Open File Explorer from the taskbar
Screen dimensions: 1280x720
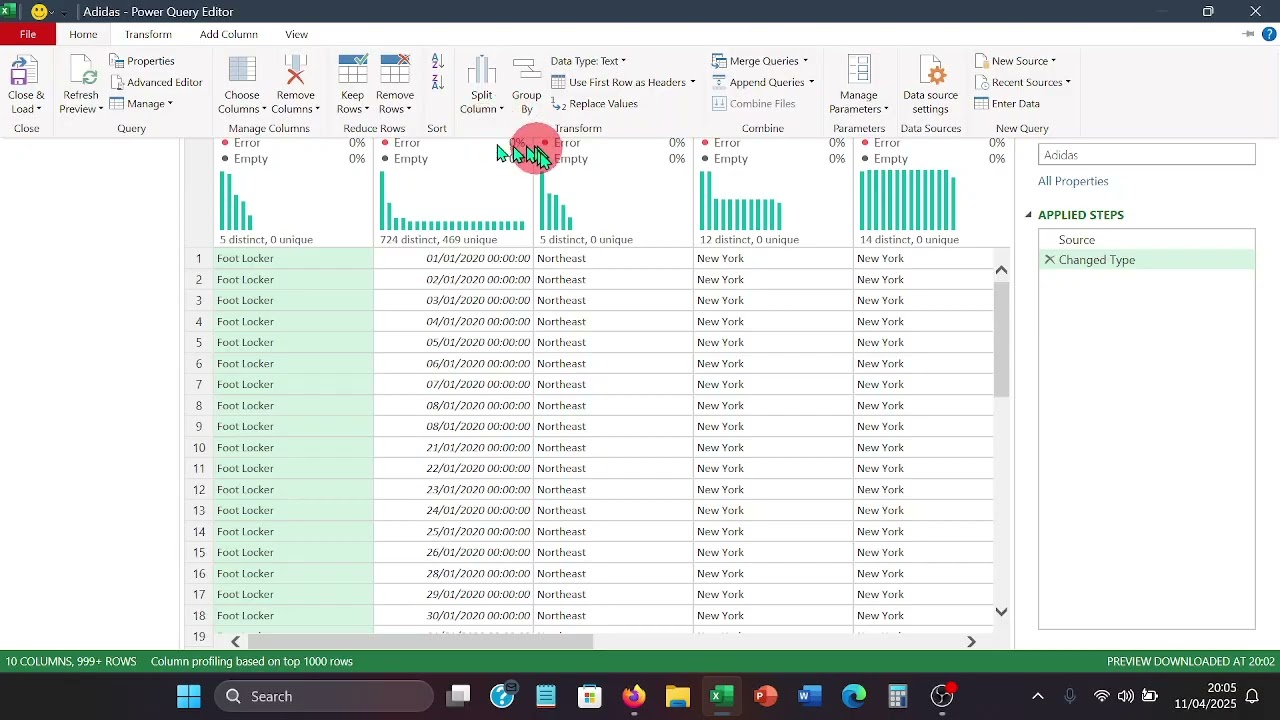[678, 696]
